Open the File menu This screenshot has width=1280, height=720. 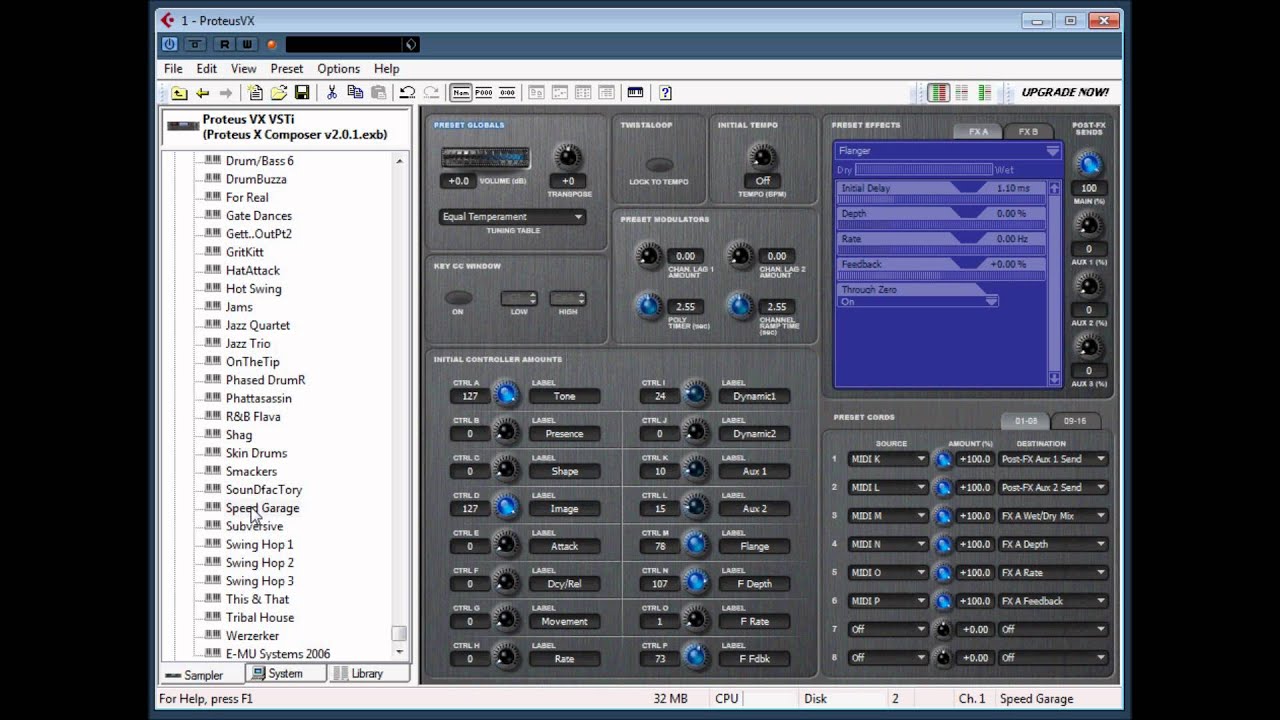(173, 69)
